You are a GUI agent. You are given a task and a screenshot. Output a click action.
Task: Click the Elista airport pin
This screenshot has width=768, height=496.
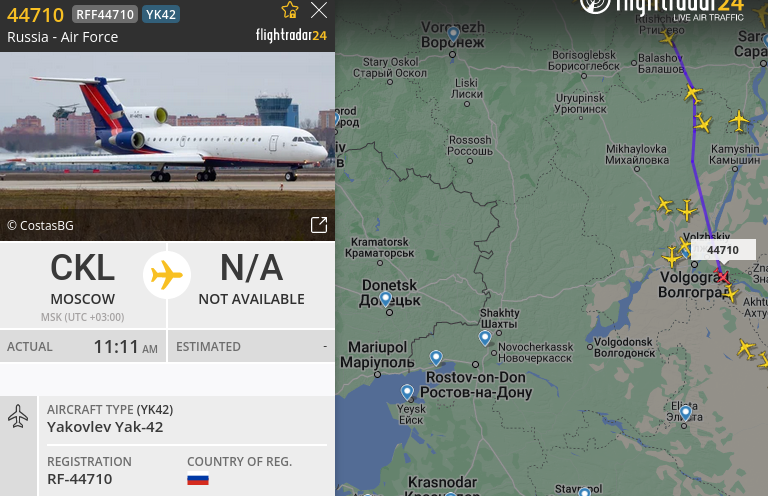[685, 413]
